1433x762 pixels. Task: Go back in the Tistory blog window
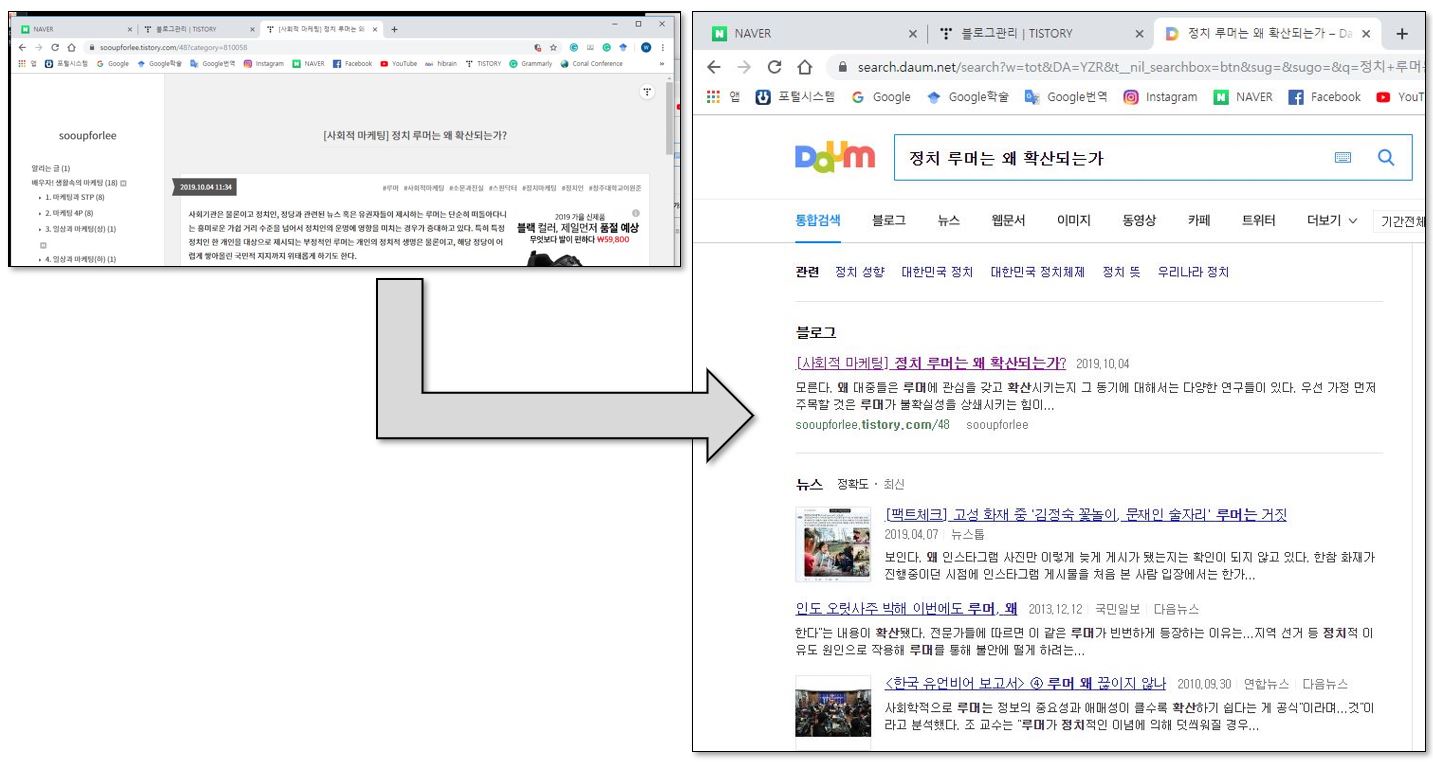click(23, 47)
